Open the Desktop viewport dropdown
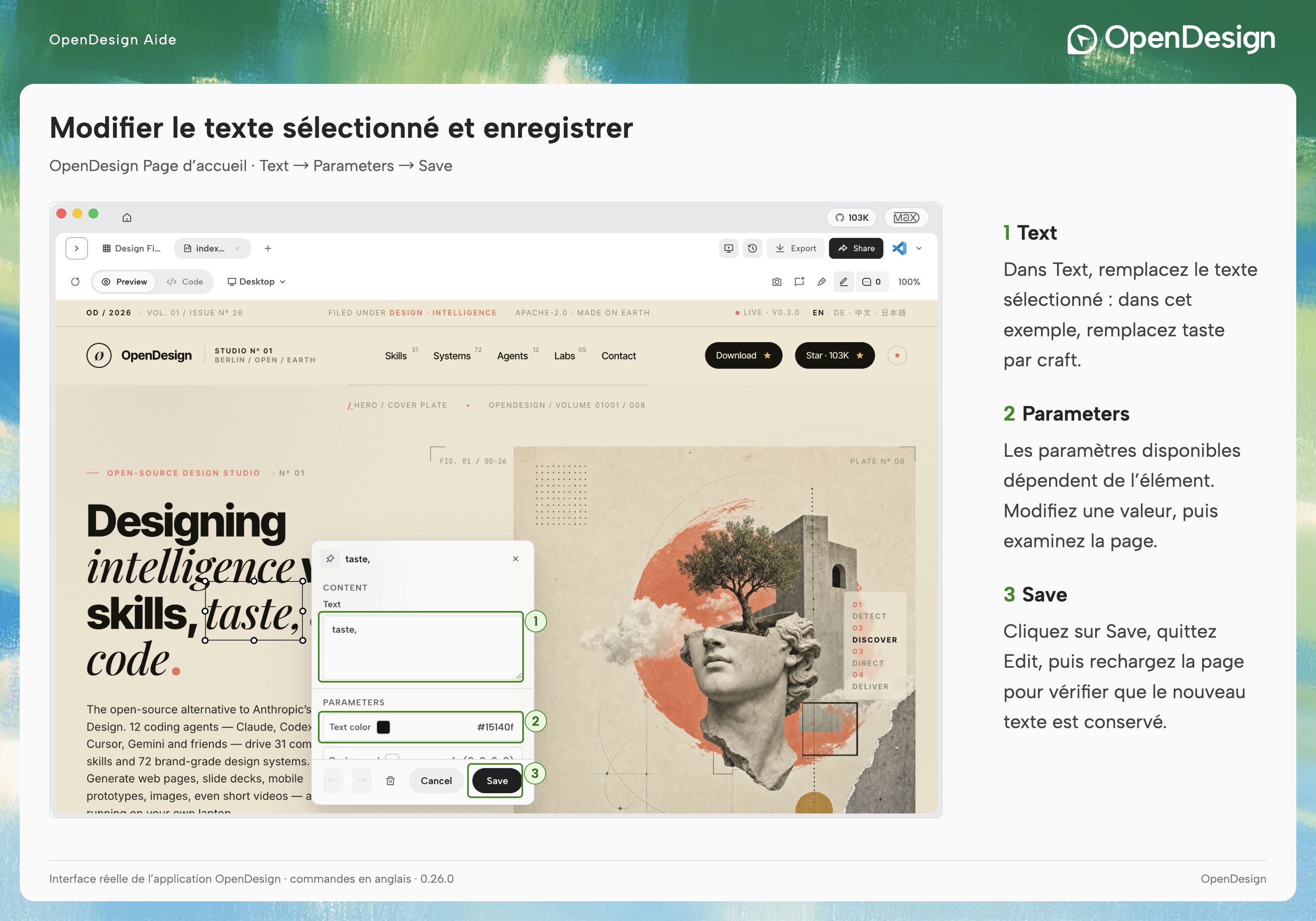Screen dimensions: 1316x921 (256, 281)
